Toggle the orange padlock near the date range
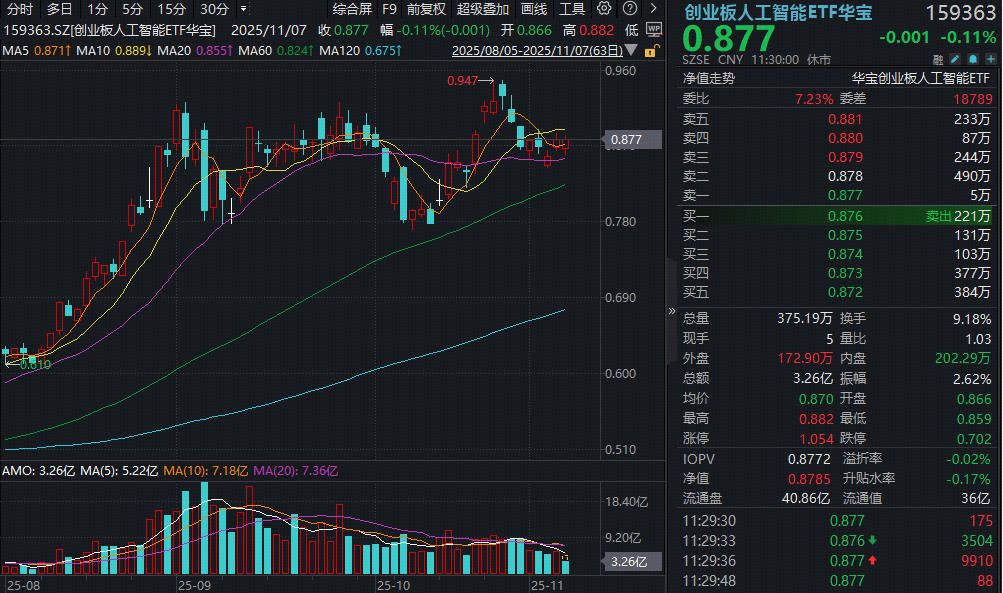Viewport: 1003px width, 593px height. pos(651,50)
